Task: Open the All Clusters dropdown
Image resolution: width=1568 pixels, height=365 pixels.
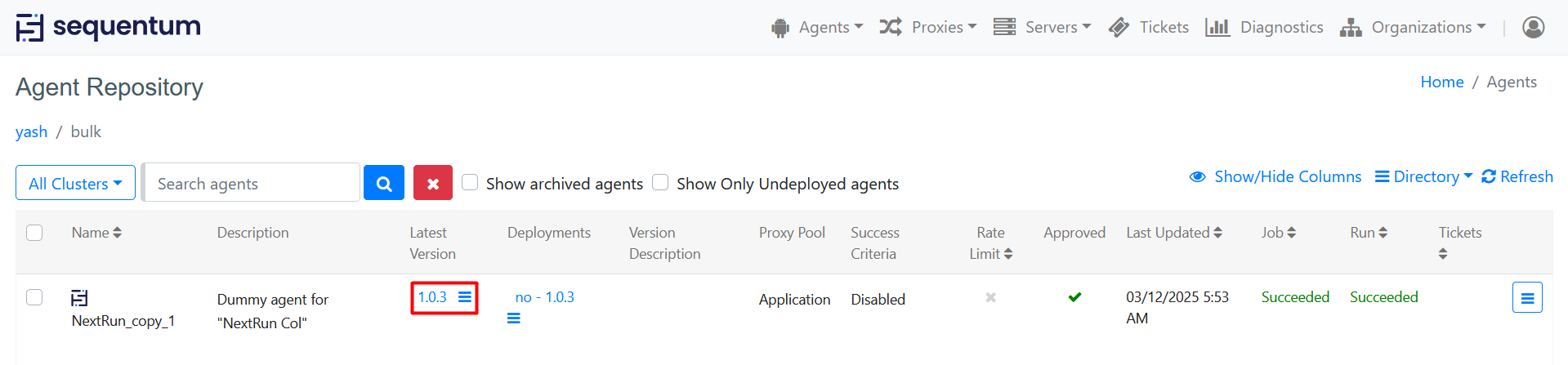Action: point(75,183)
